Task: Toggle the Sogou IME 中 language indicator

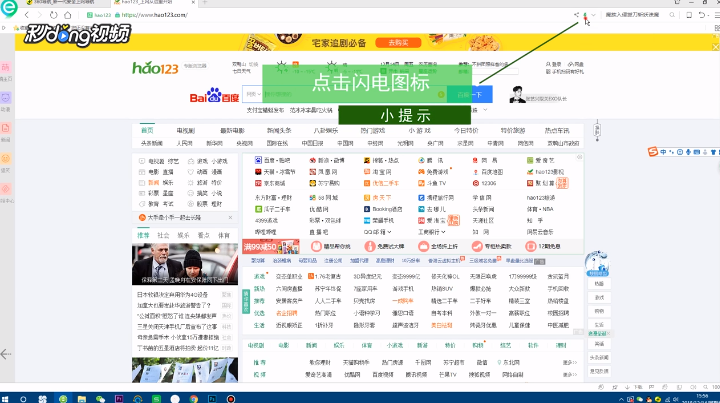Action: click(664, 152)
